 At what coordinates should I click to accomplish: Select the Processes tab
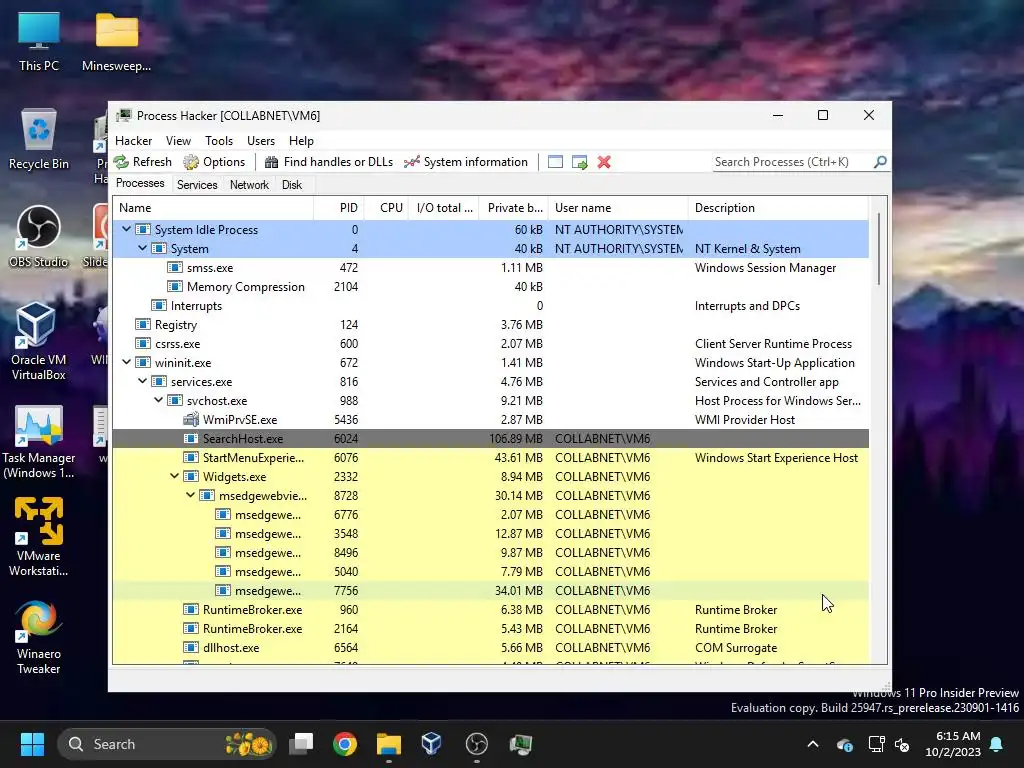tap(140, 184)
